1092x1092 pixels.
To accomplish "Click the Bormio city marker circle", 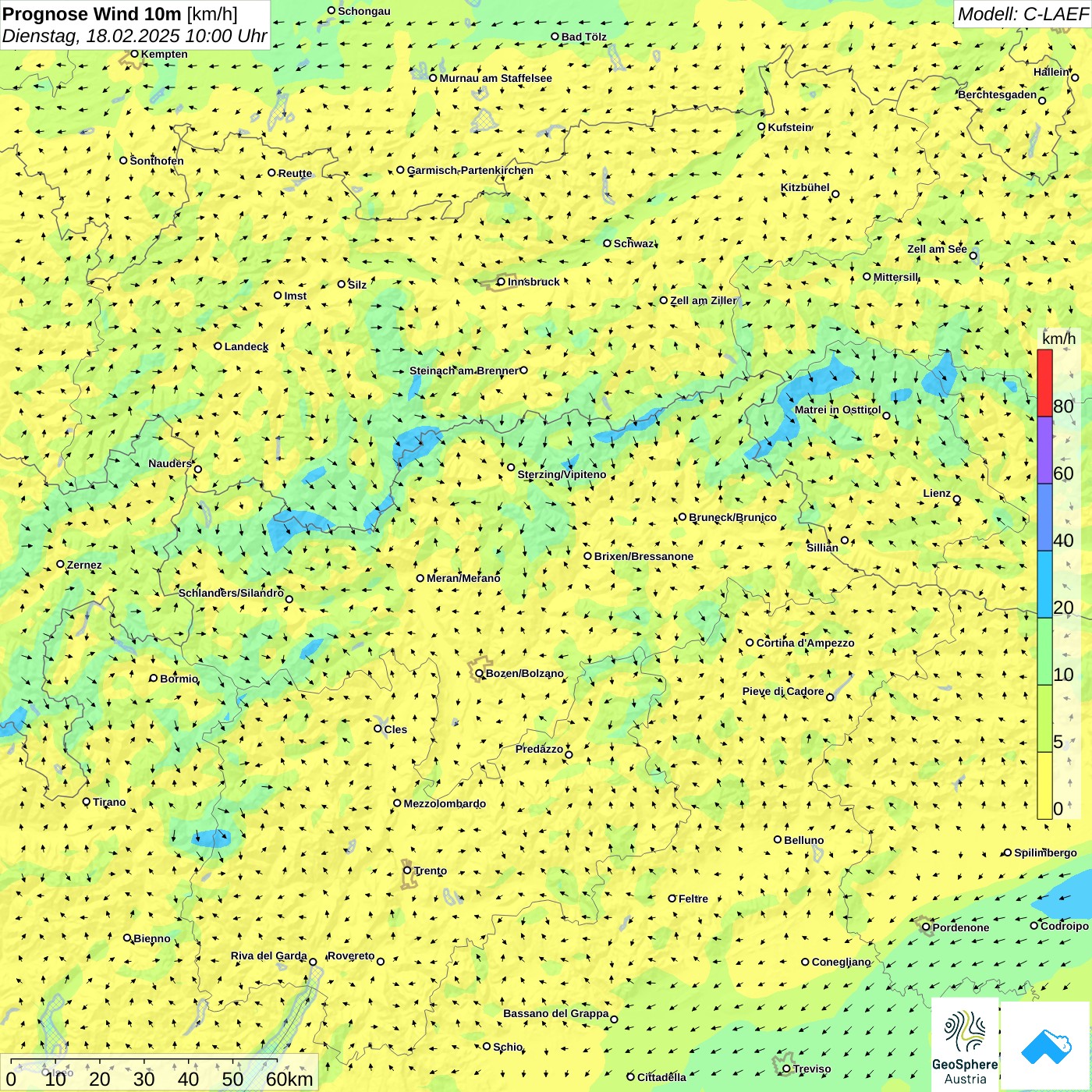I will [154, 678].
